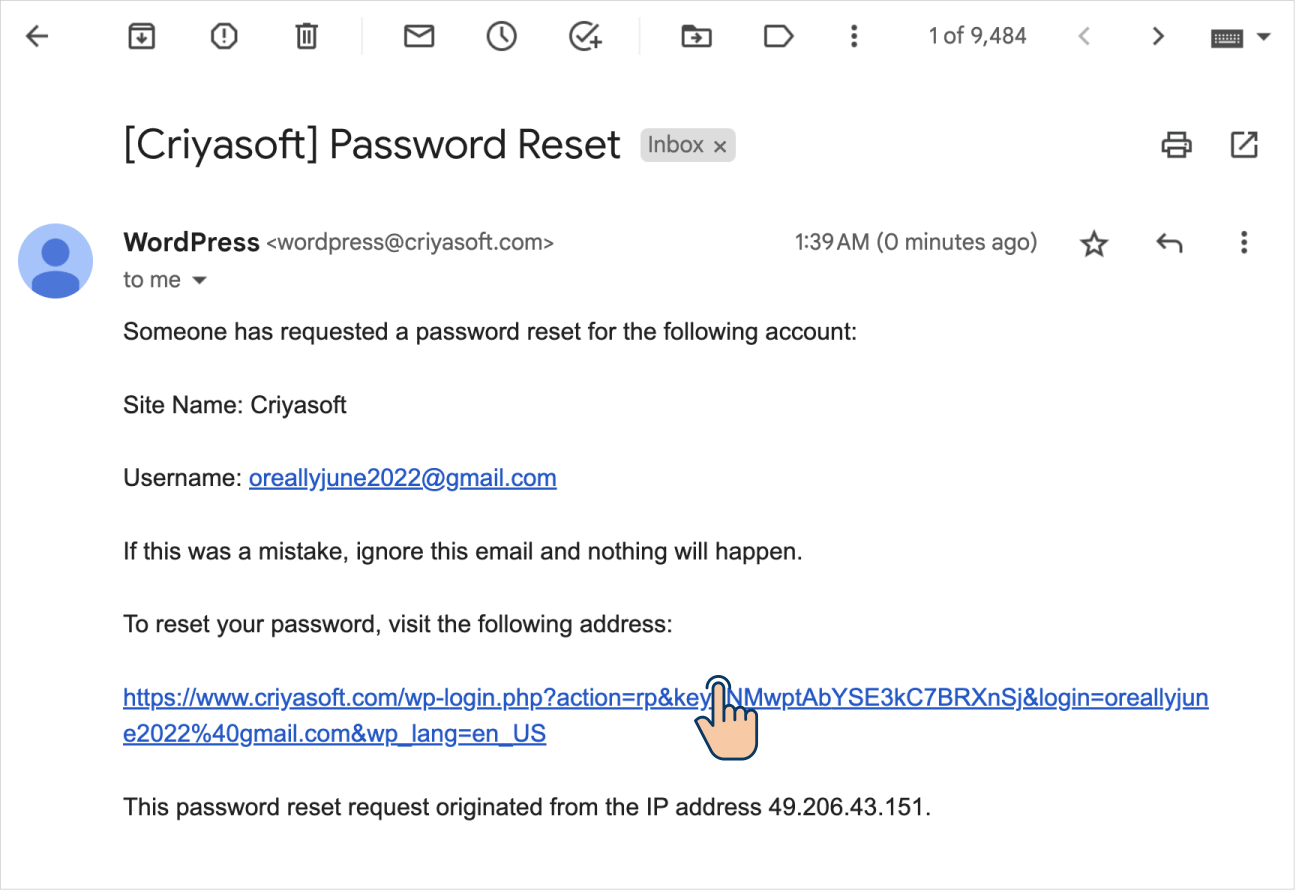The width and height of the screenshot is (1295, 890).
Task: Mark the email as unread
Action: [419, 37]
